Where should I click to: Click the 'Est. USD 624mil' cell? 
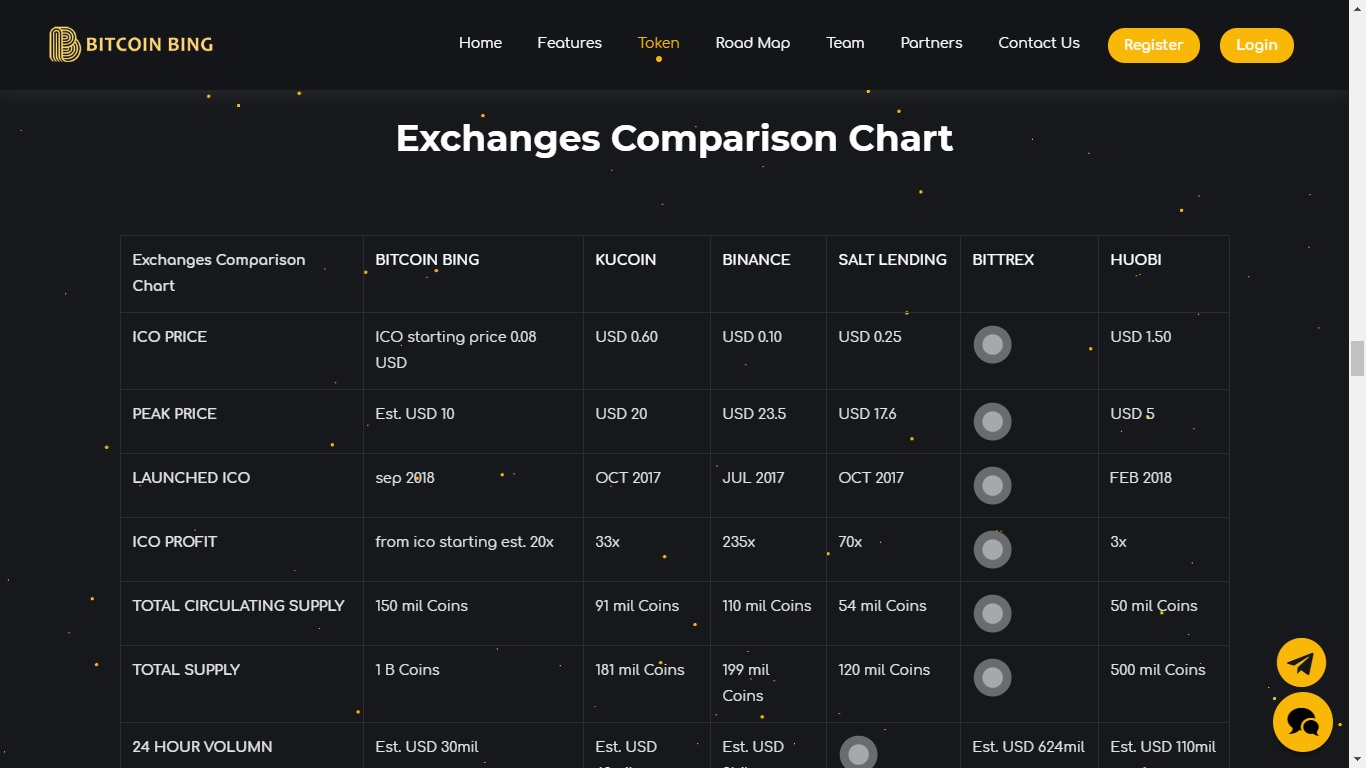click(x=1028, y=747)
